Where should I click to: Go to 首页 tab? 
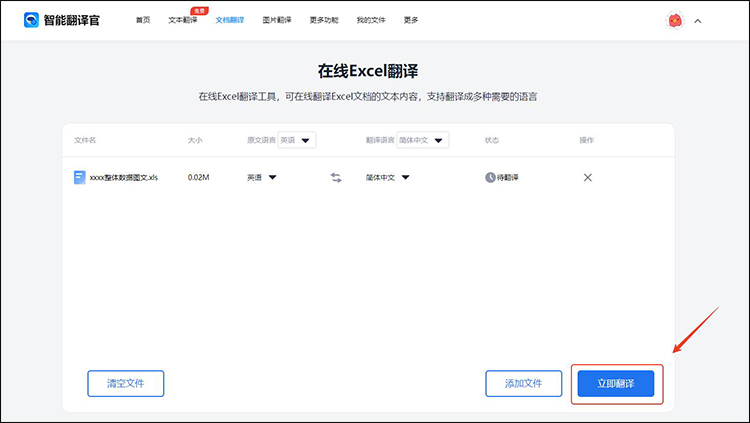(x=143, y=20)
